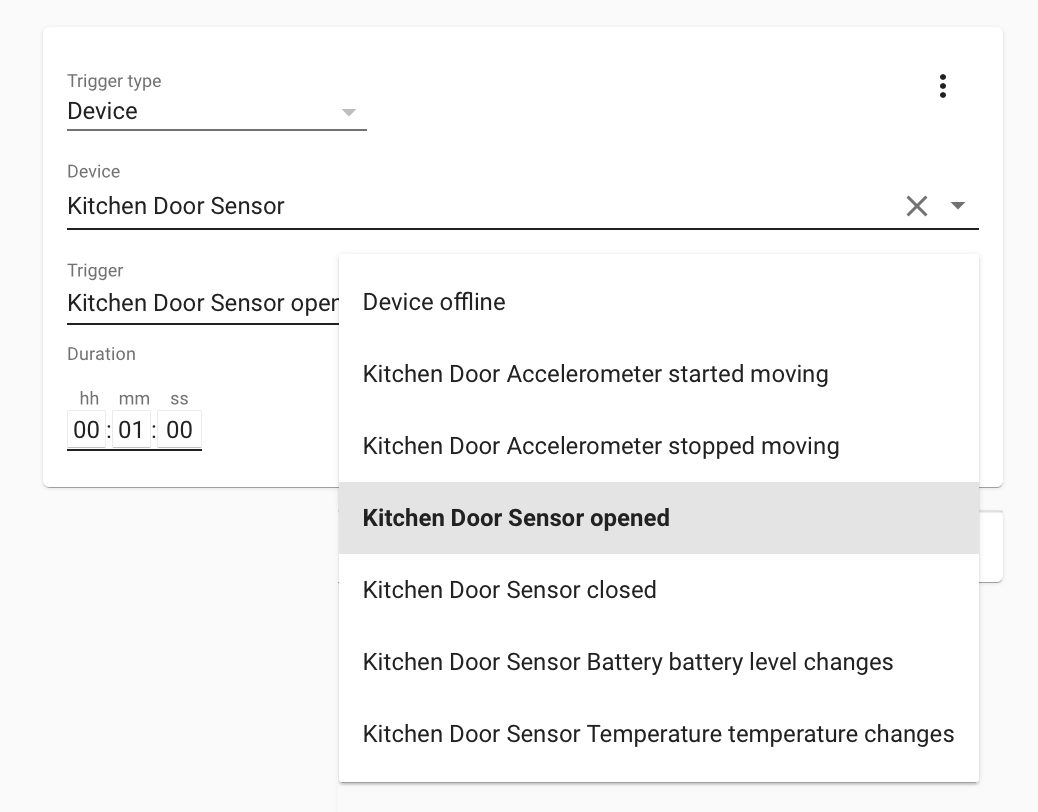Click the Kitchen Door Sensor device text field

[x=480, y=206]
